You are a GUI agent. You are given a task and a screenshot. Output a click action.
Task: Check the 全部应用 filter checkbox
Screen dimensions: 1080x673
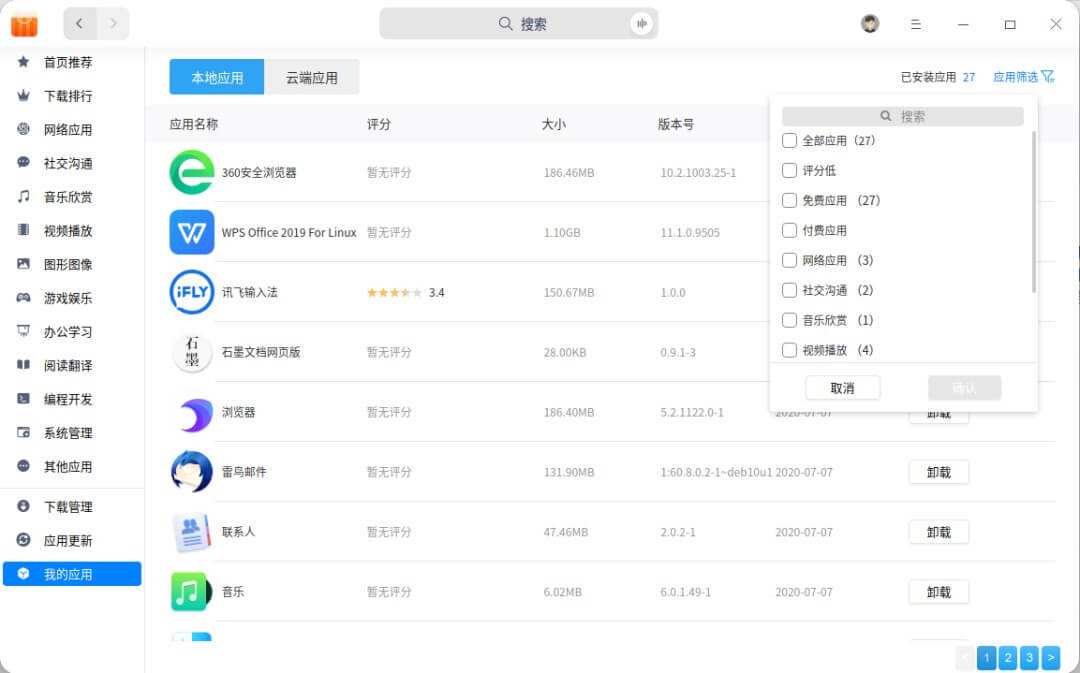(789, 141)
